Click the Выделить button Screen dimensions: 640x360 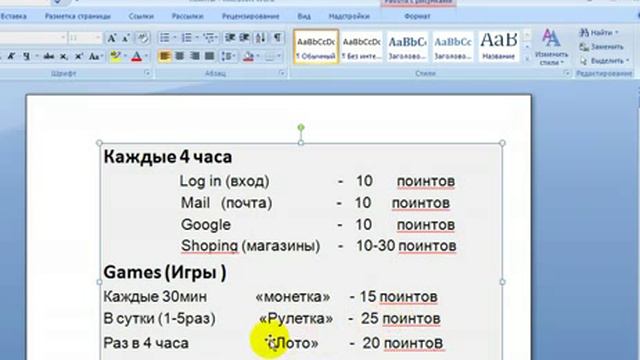pos(604,61)
